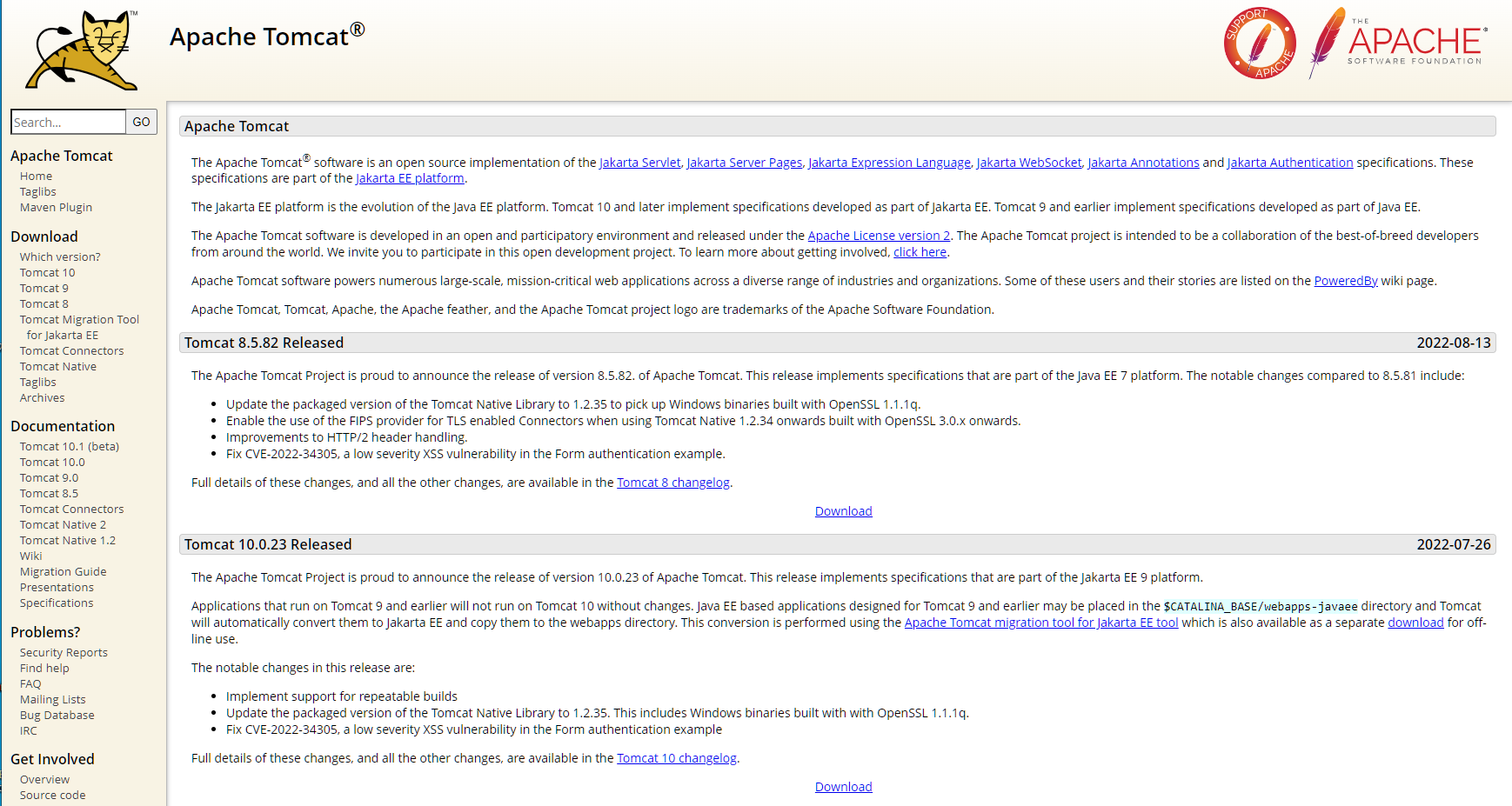Open Tomcat Migration Tool for Jakarta EE

click(79, 327)
